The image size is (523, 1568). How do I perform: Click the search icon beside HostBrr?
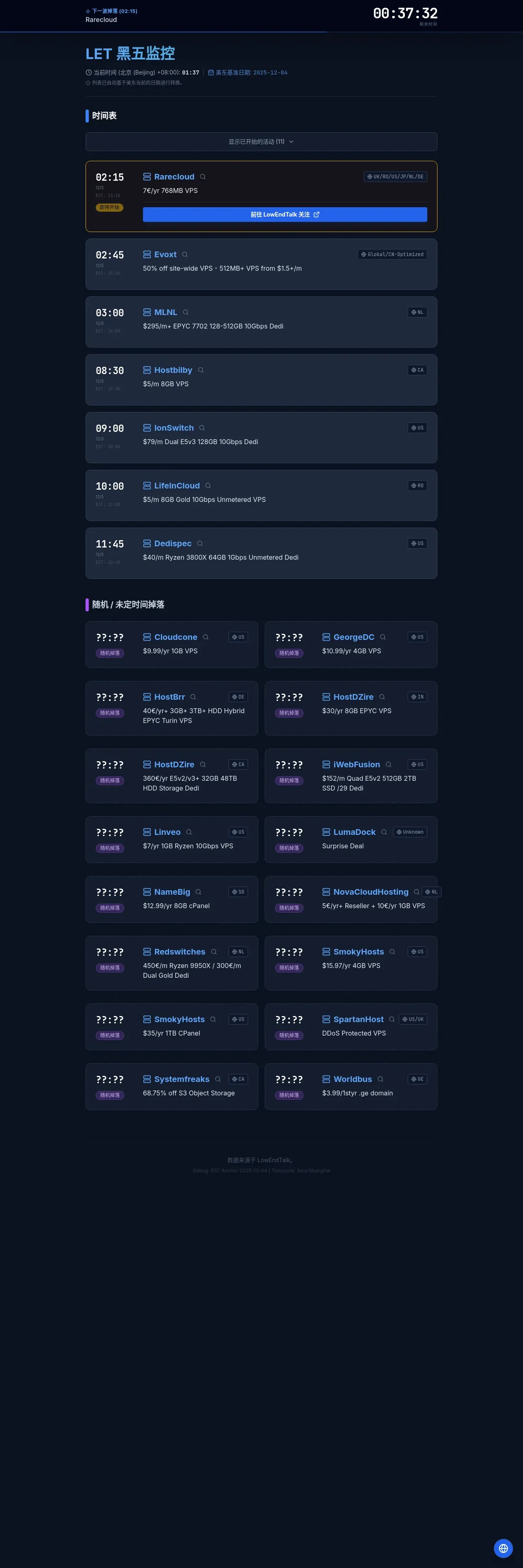tap(193, 697)
